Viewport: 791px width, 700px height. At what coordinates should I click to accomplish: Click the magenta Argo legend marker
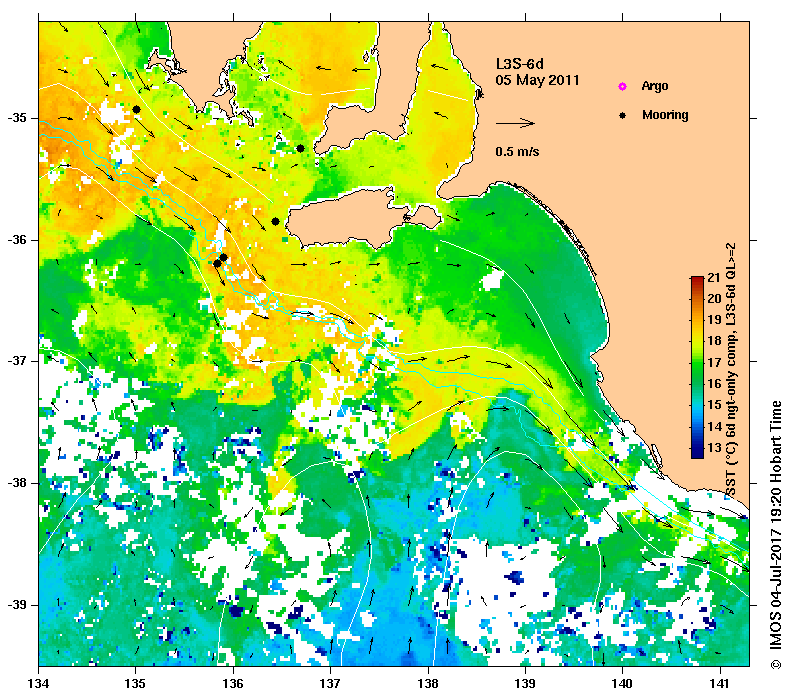pos(622,86)
